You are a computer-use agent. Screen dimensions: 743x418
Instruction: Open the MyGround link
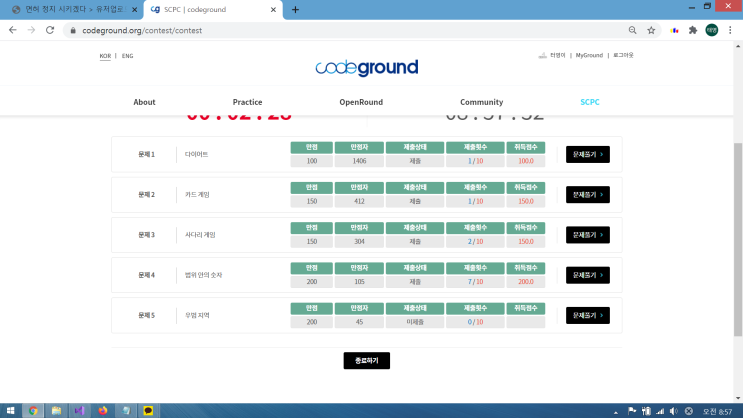pyautogui.click(x=589, y=55)
